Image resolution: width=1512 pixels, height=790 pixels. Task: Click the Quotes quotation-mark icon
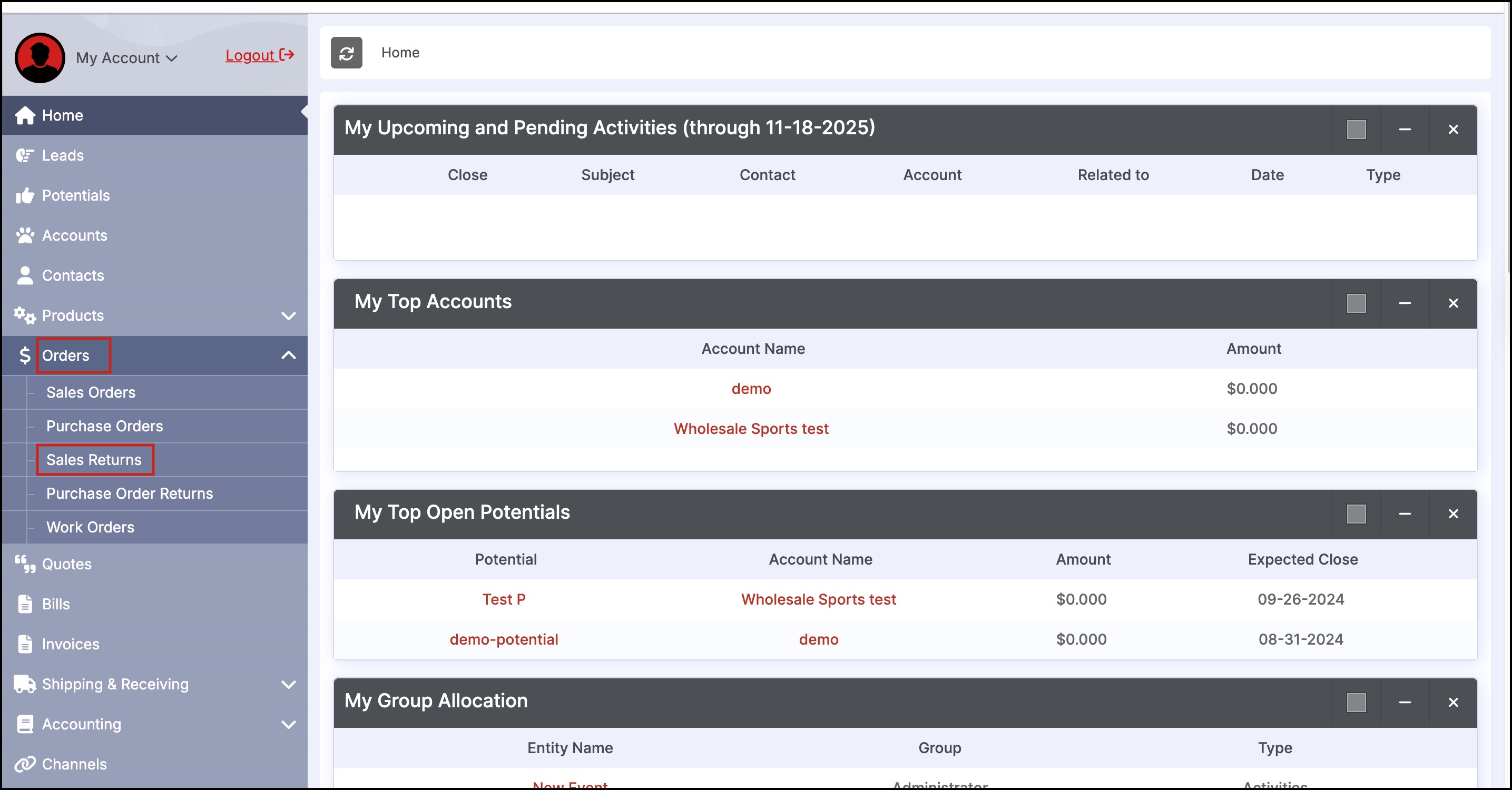tap(25, 564)
